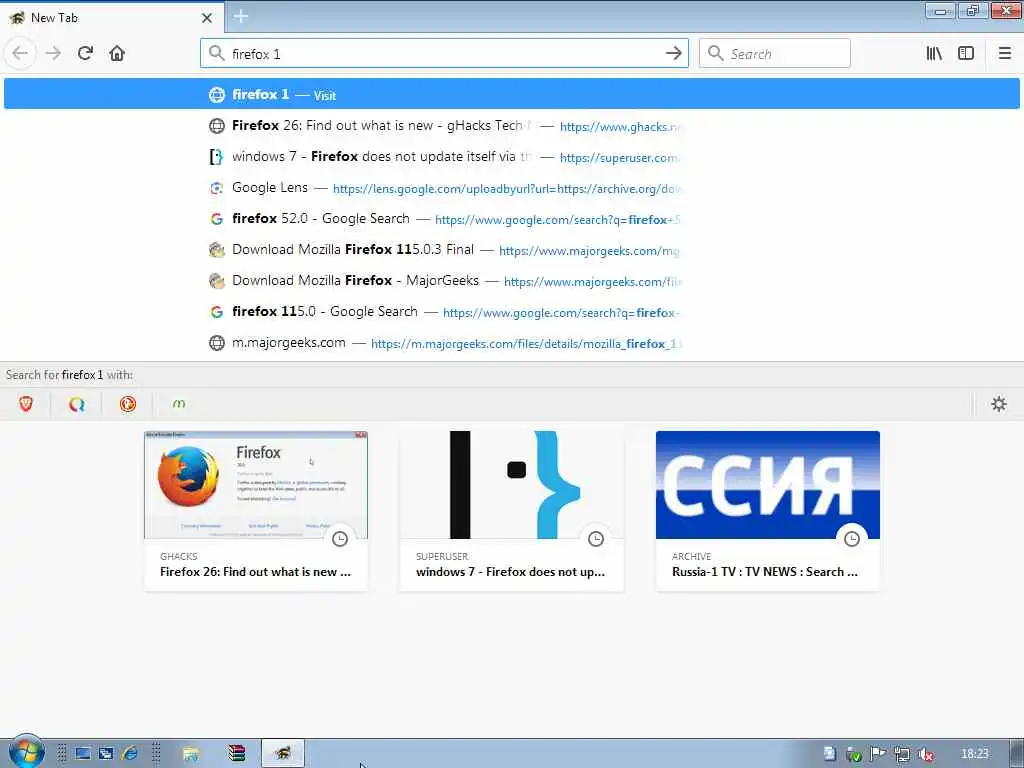This screenshot has height=768, width=1024.
Task: Open the Library menu icon
Action: click(934, 54)
